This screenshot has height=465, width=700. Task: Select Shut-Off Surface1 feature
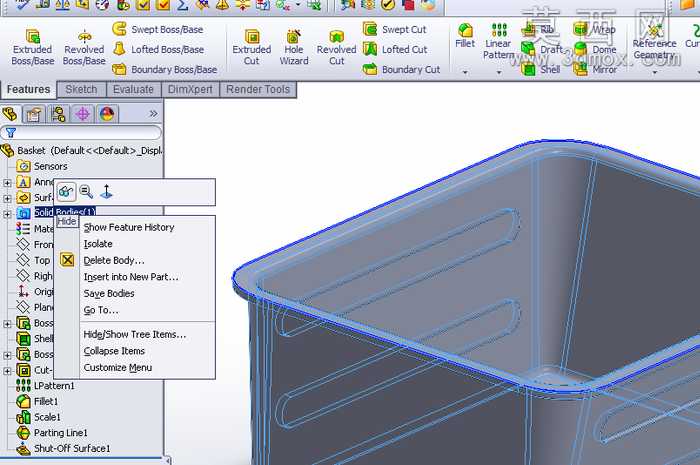63,448
